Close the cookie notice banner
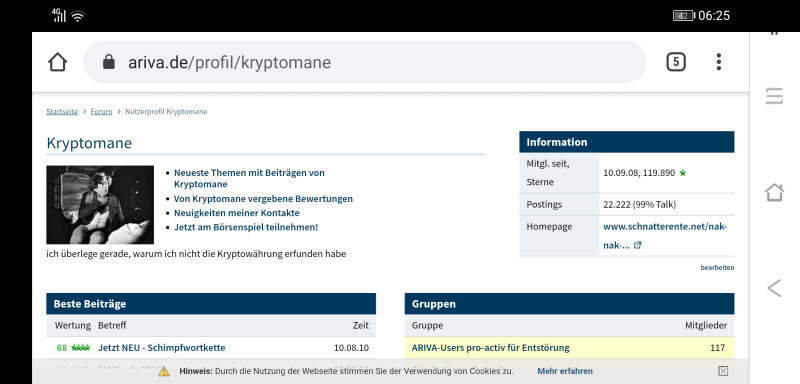The image size is (800, 384). coord(722,371)
